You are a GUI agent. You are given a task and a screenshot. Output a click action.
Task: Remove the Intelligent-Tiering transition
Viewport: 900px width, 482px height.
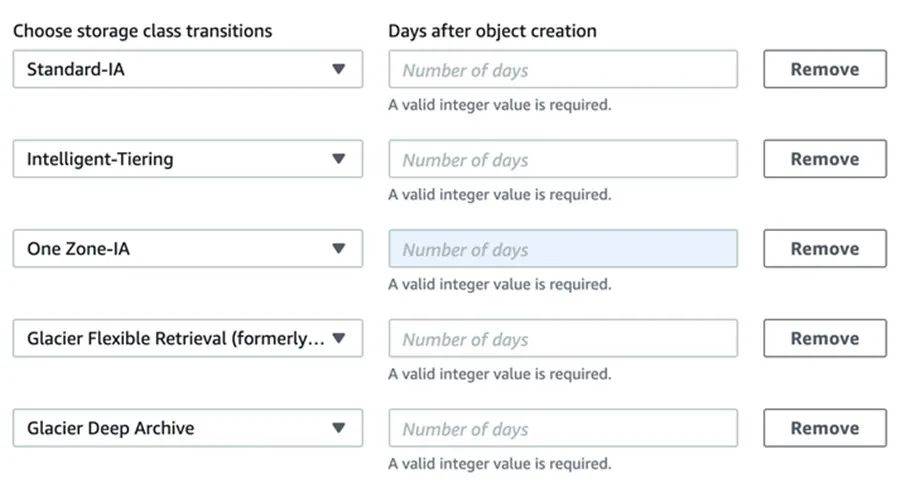point(825,158)
